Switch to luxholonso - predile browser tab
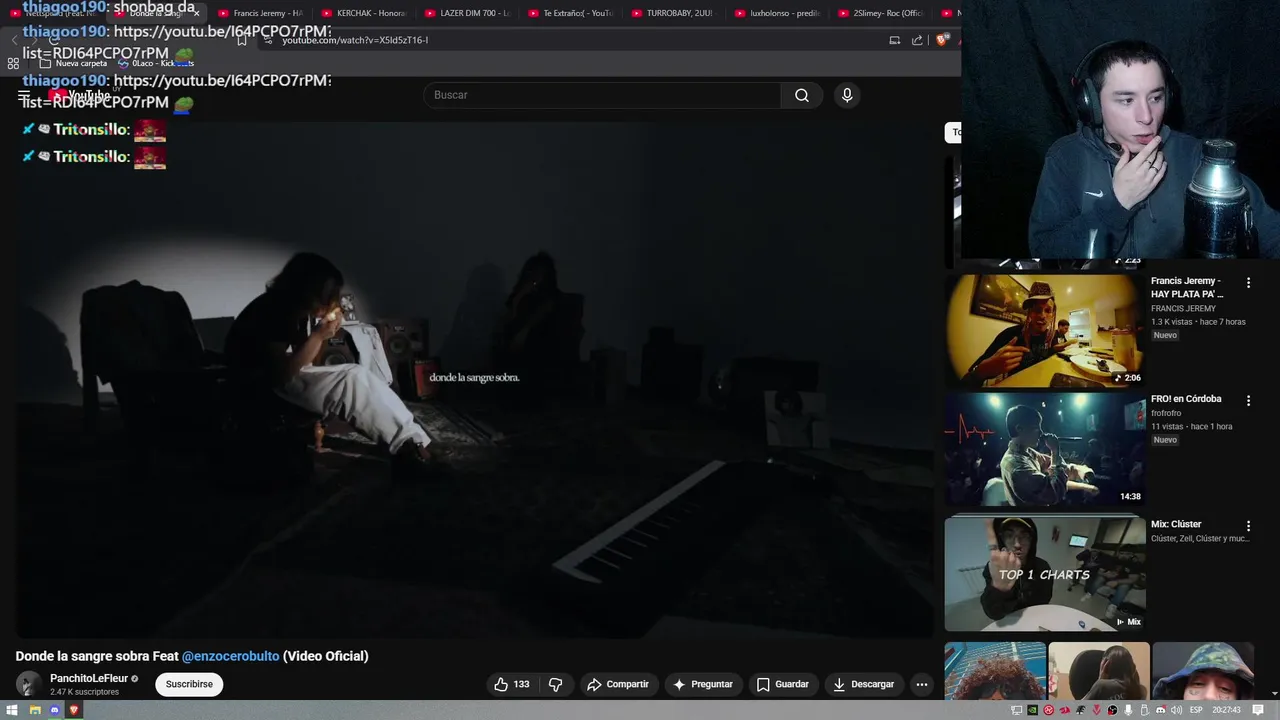Screen dimensions: 1280x720 (x=776, y=13)
